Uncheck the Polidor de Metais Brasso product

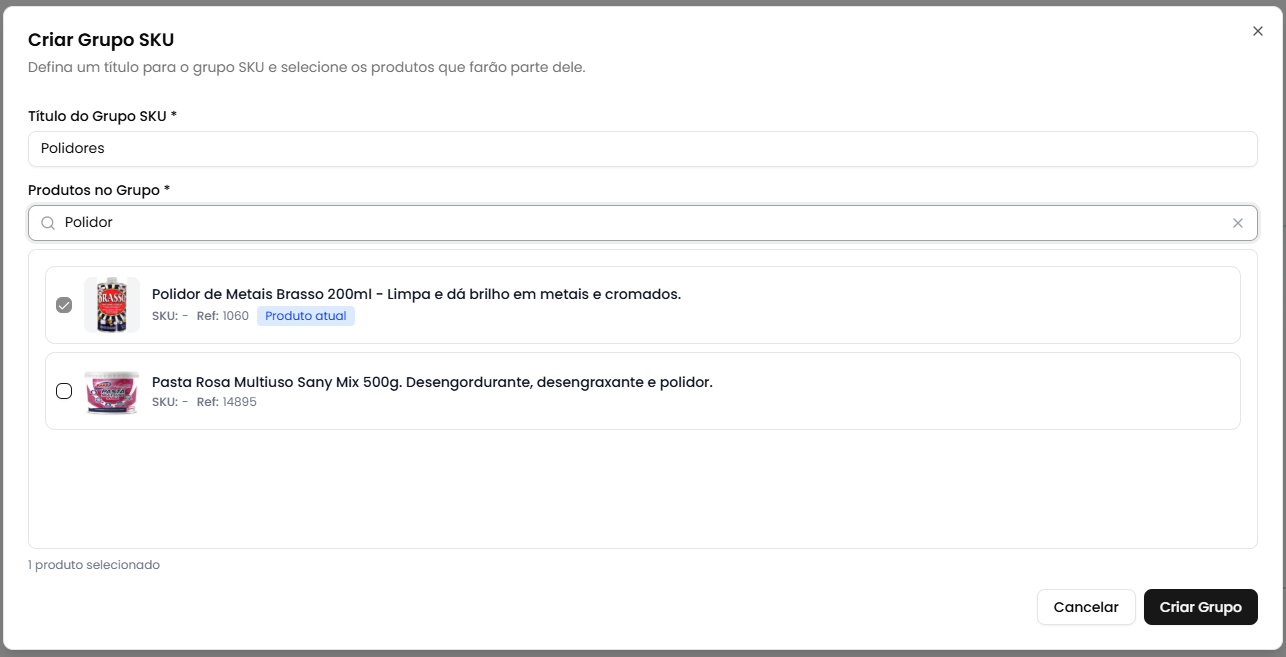tap(64, 304)
